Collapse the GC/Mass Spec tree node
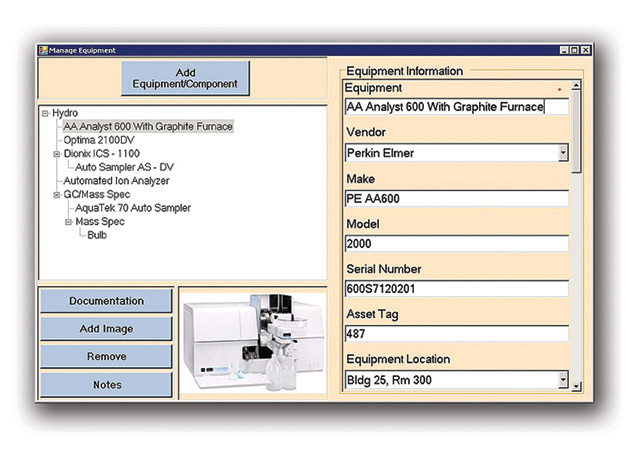Viewport: 640px width, 453px height. point(57,194)
